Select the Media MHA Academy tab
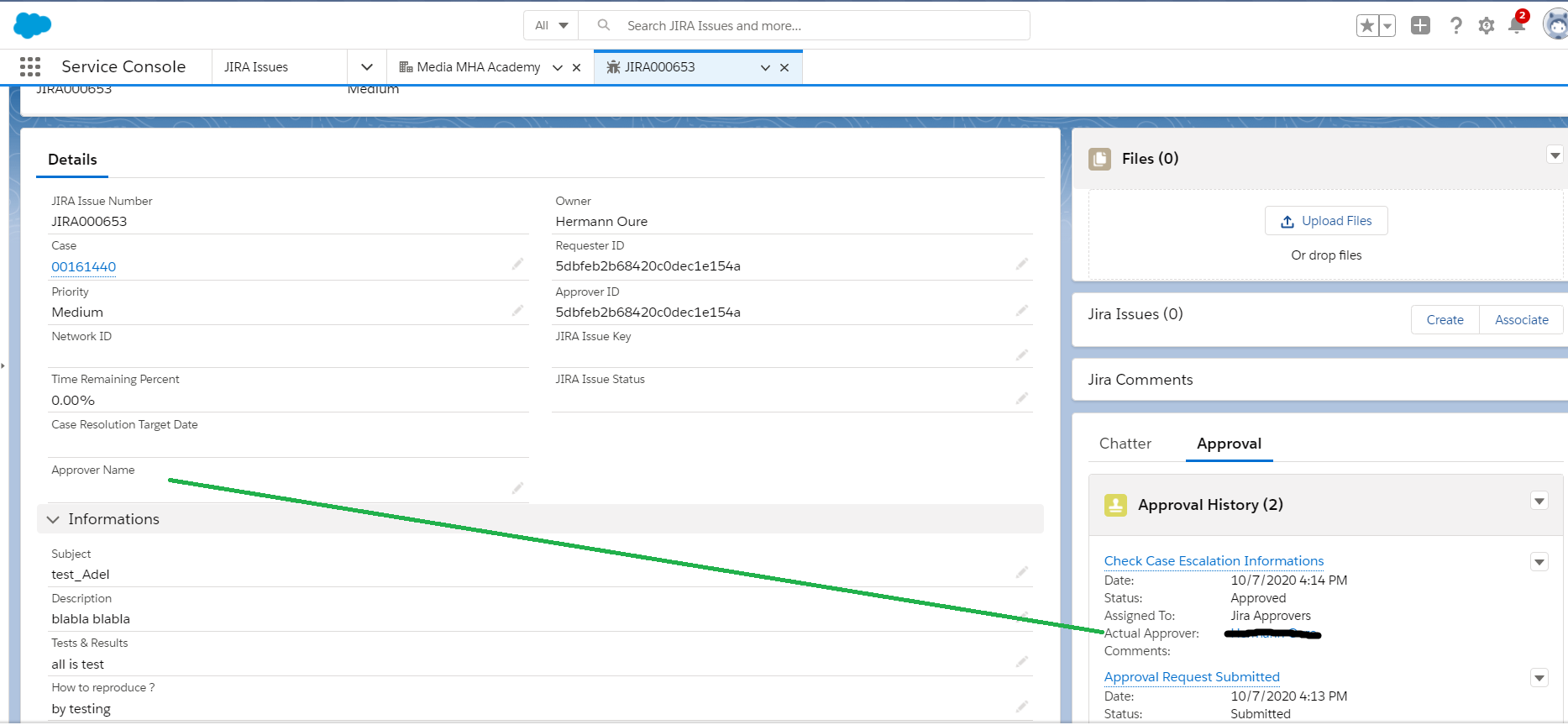 point(478,67)
